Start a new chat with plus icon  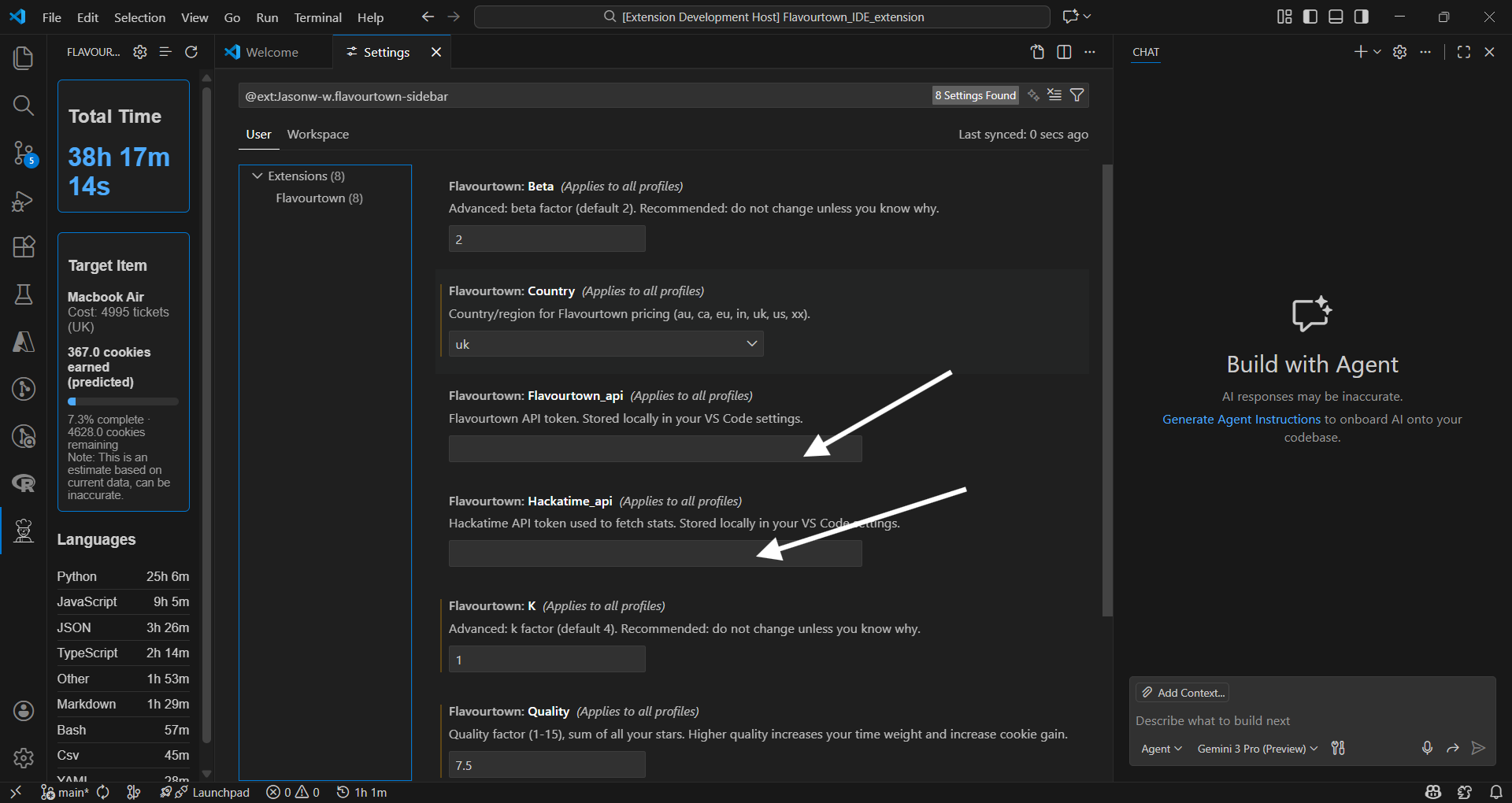click(1360, 52)
